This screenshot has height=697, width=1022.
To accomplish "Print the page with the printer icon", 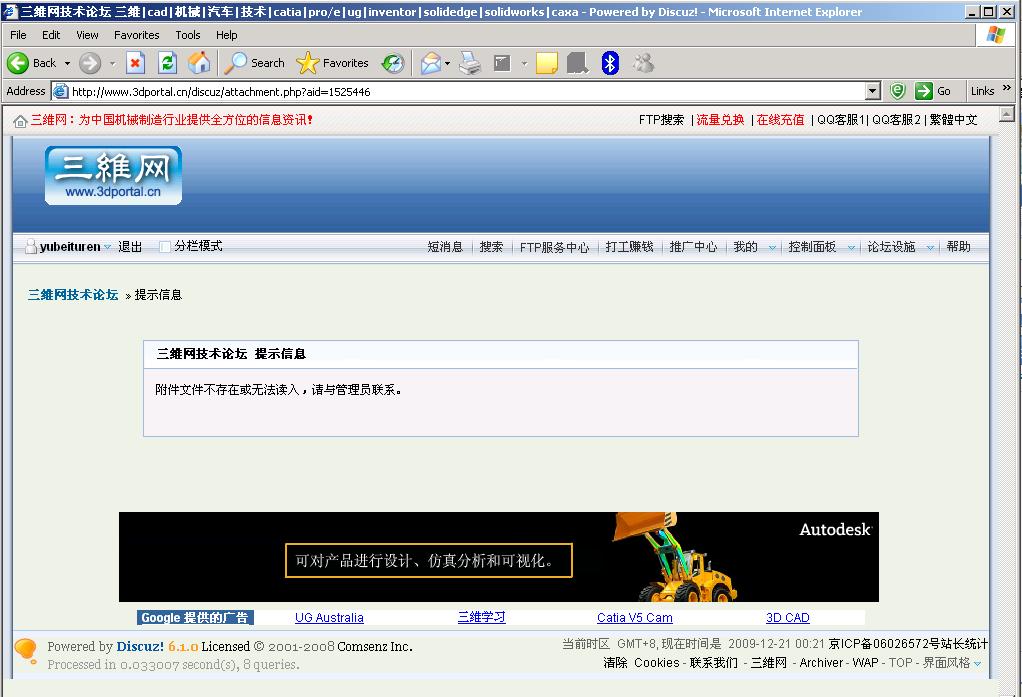I will click(470, 63).
